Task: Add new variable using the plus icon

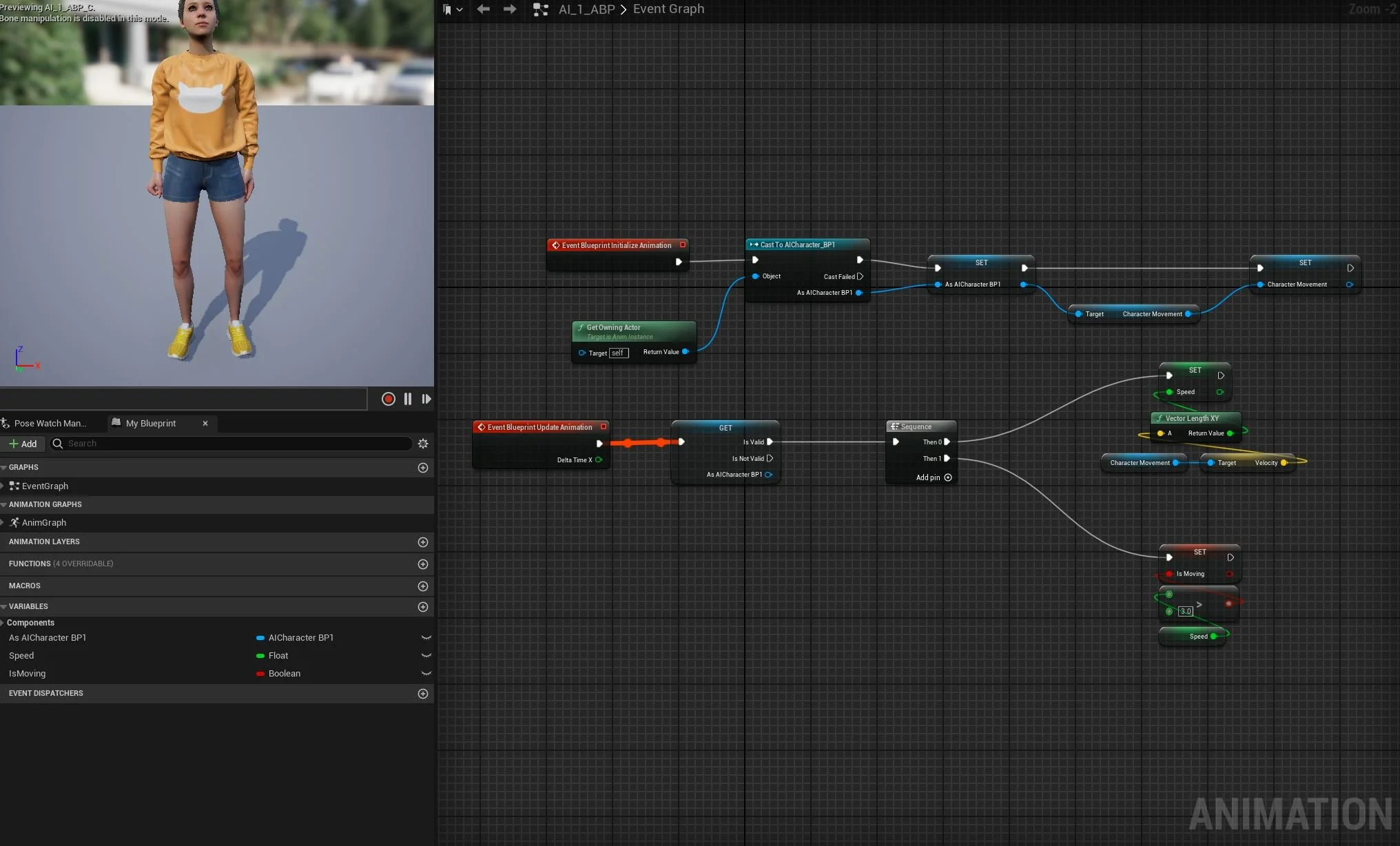Action: (423, 607)
